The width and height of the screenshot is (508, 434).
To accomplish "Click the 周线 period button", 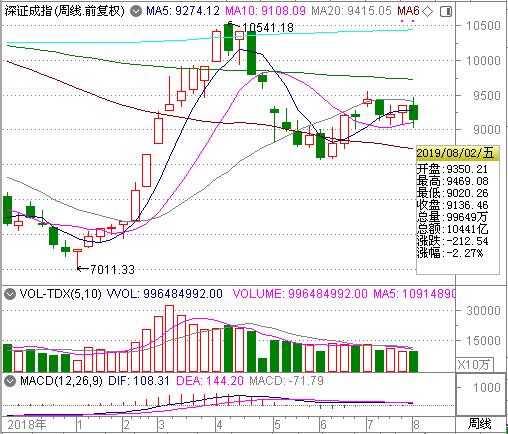I will pos(480,424).
